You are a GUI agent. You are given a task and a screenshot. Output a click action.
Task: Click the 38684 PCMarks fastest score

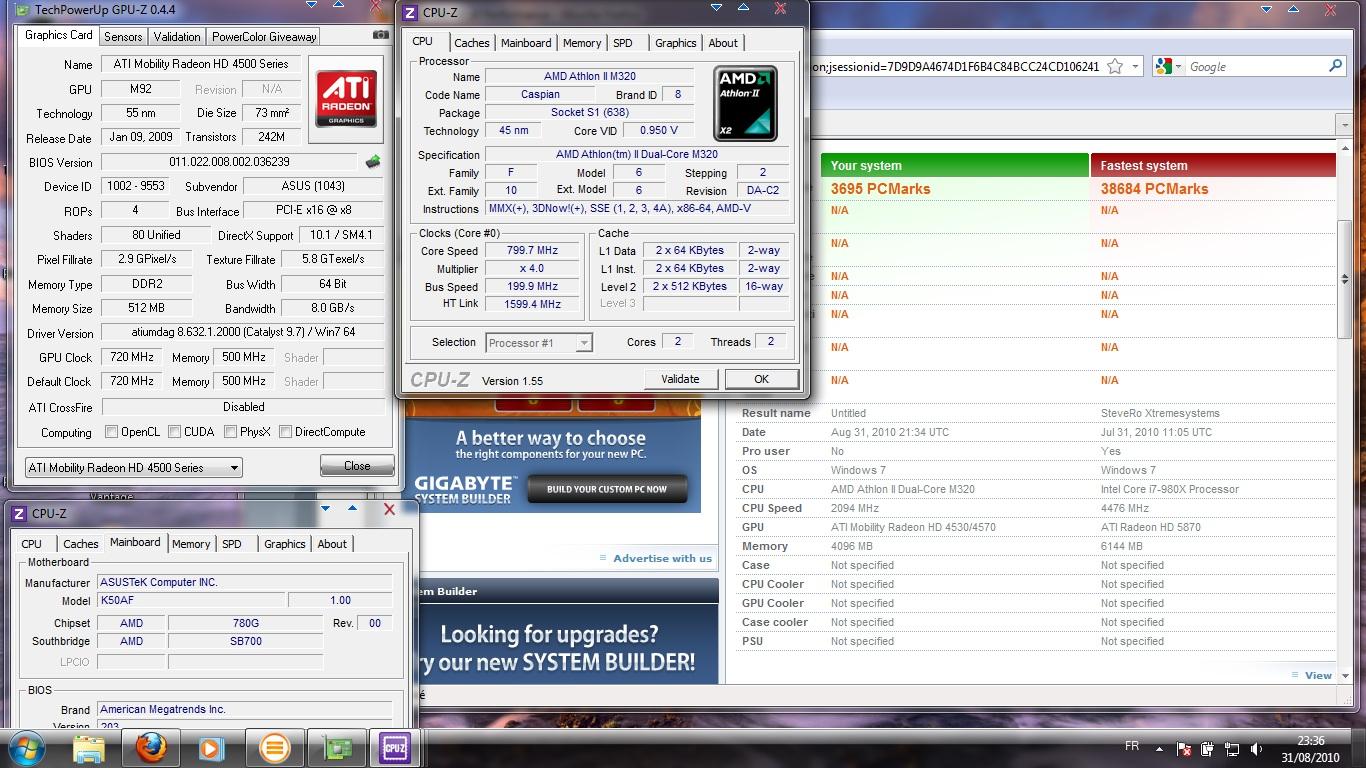click(1154, 189)
